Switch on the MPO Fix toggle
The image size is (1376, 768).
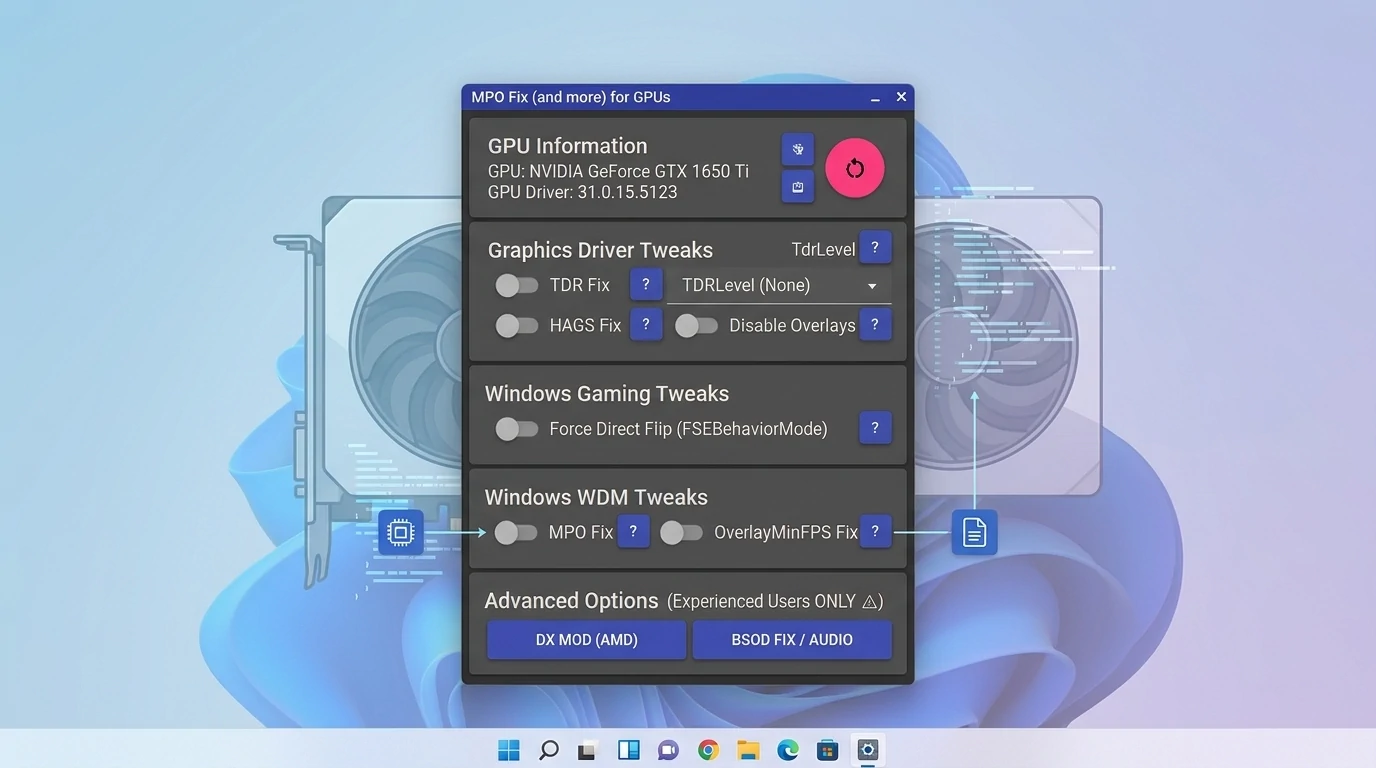point(516,533)
